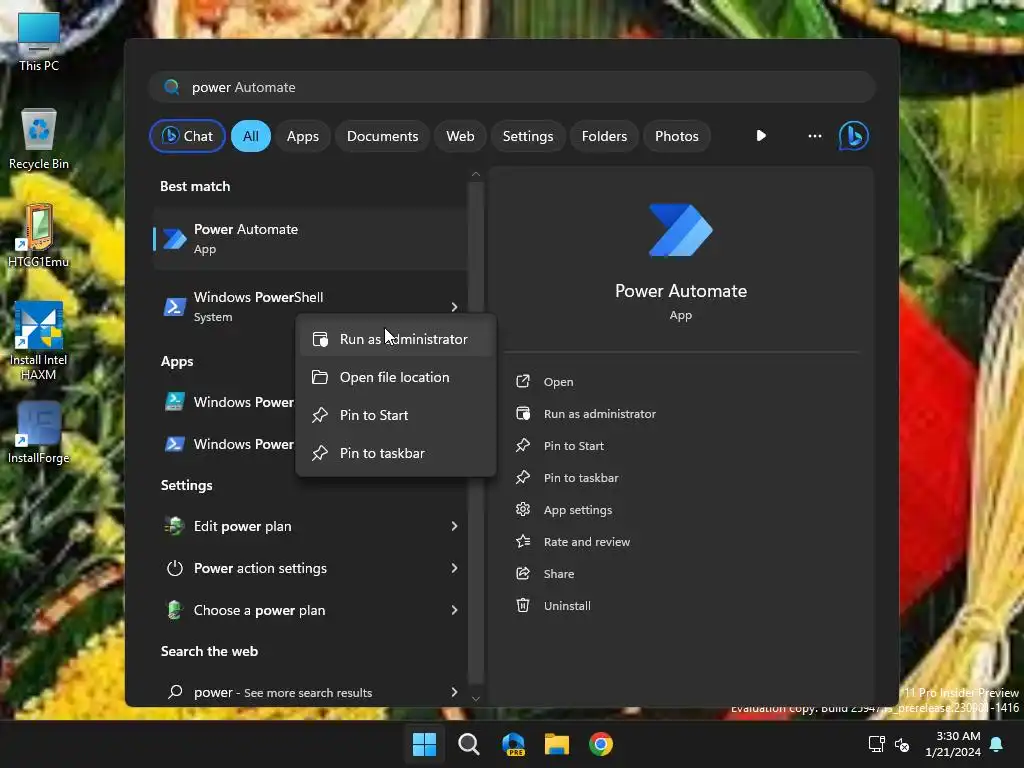Image resolution: width=1024 pixels, height=768 pixels.
Task: Select the Install Intel HAXM shortcut
Action: tap(39, 341)
